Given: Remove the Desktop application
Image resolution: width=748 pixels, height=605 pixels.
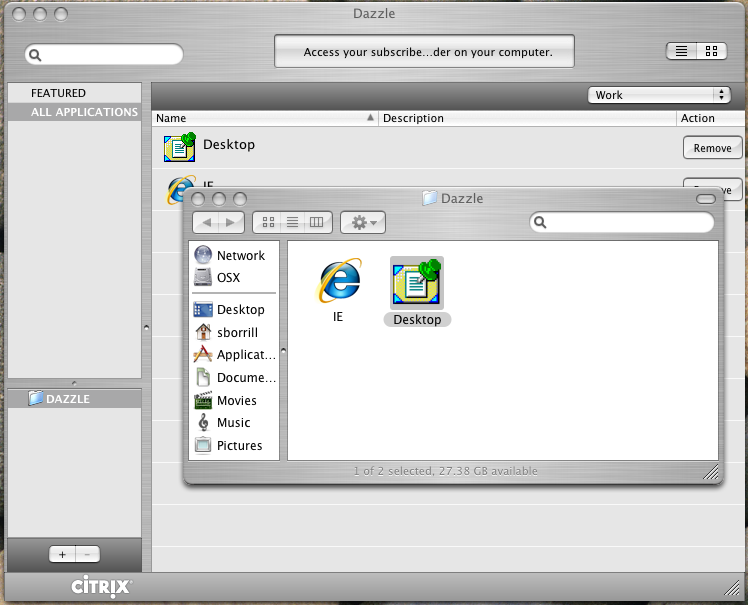Looking at the screenshot, I should (x=712, y=148).
